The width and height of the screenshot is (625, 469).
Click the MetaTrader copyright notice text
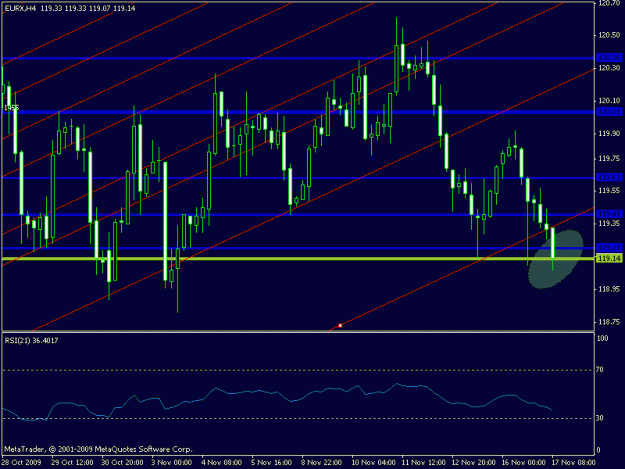pos(98,449)
